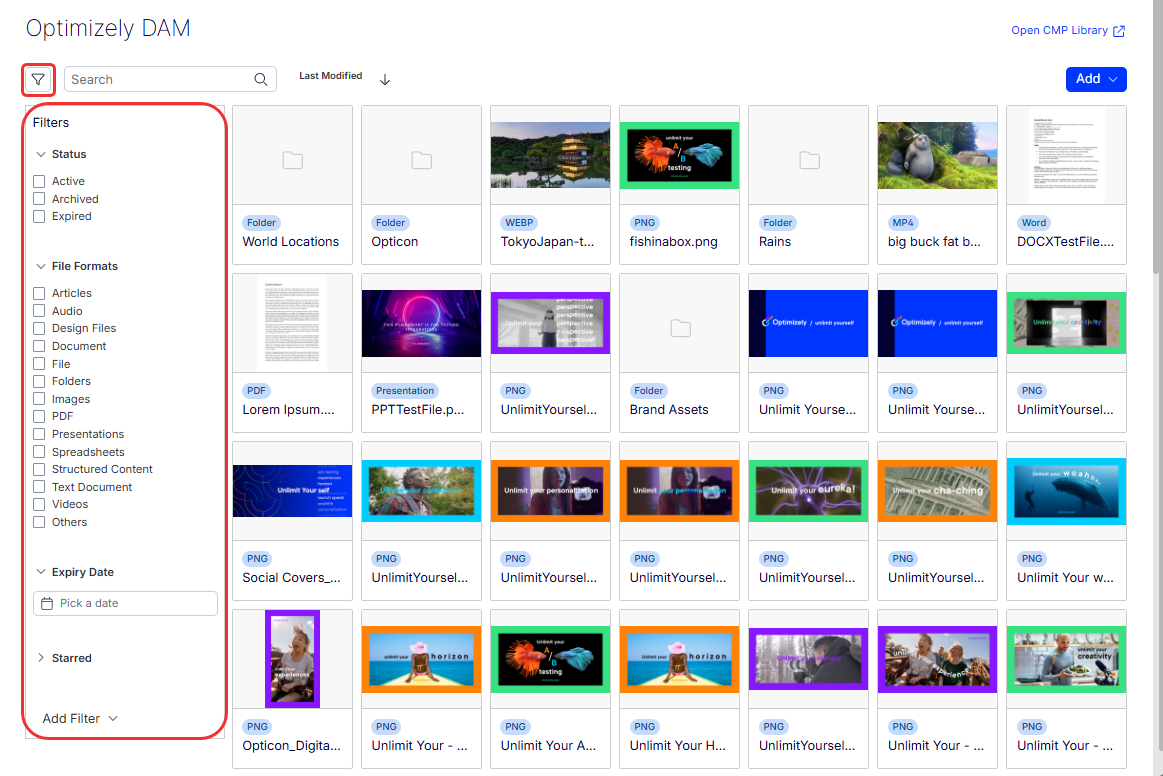Click the filter funnel icon
This screenshot has height=776, width=1163.
38,79
